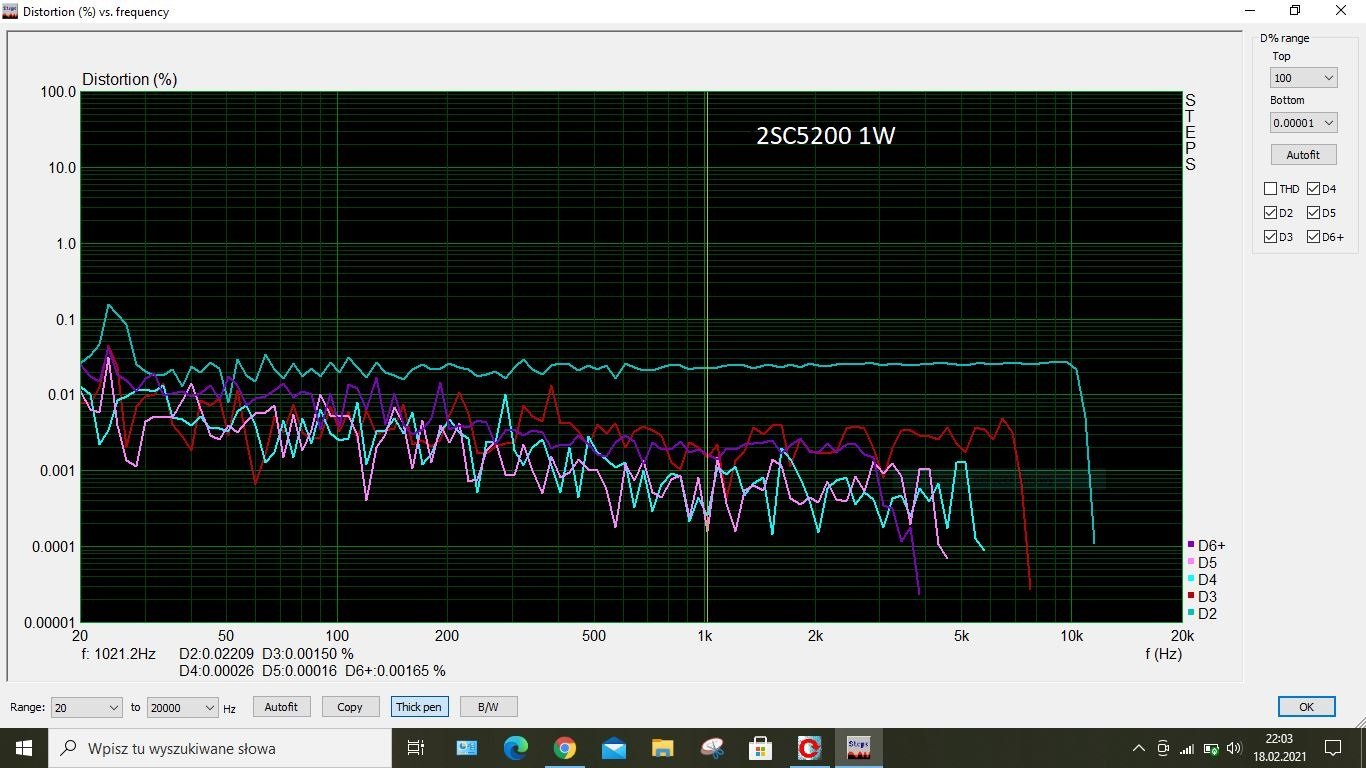Open the D% range Top dropdown

1304,78
